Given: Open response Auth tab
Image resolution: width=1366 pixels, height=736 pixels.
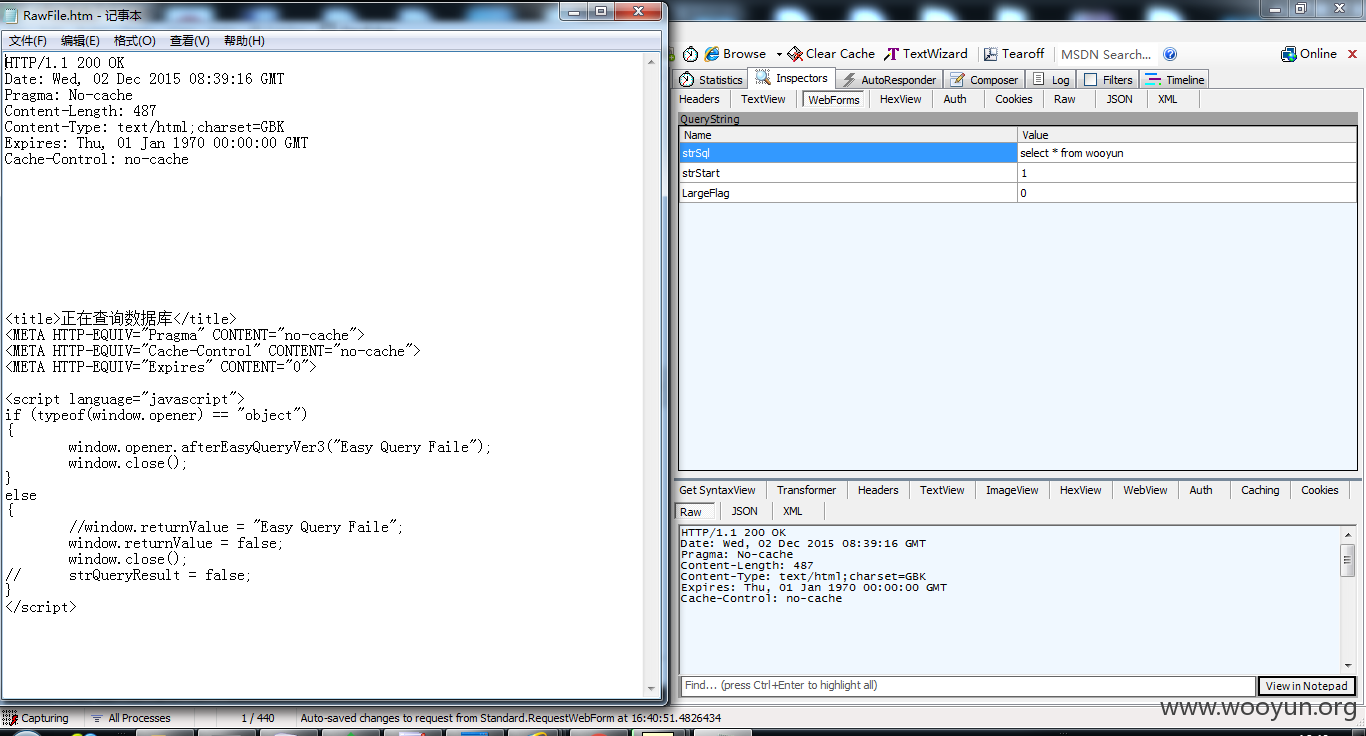Looking at the screenshot, I should [1201, 490].
